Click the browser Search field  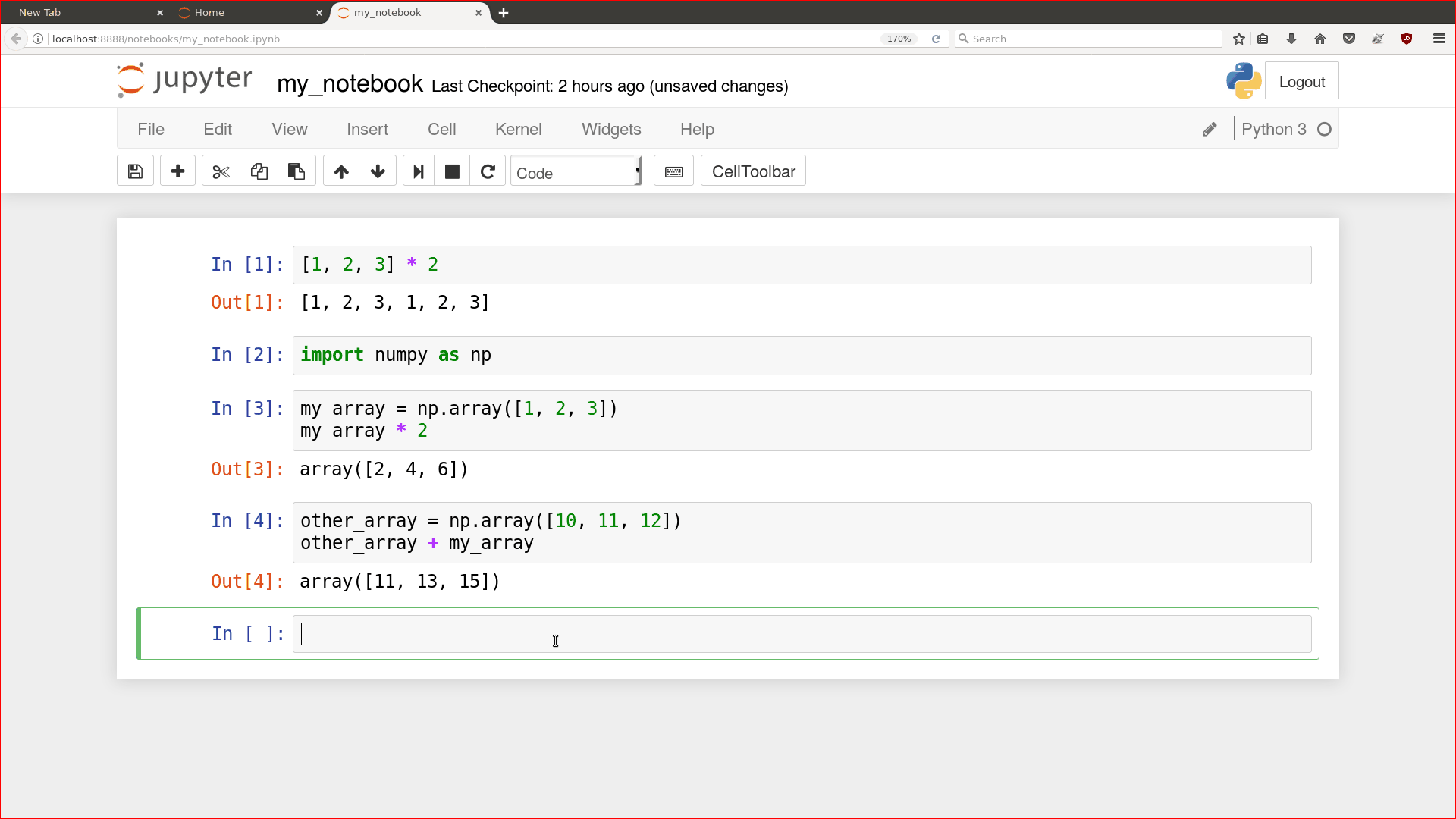tap(1088, 39)
